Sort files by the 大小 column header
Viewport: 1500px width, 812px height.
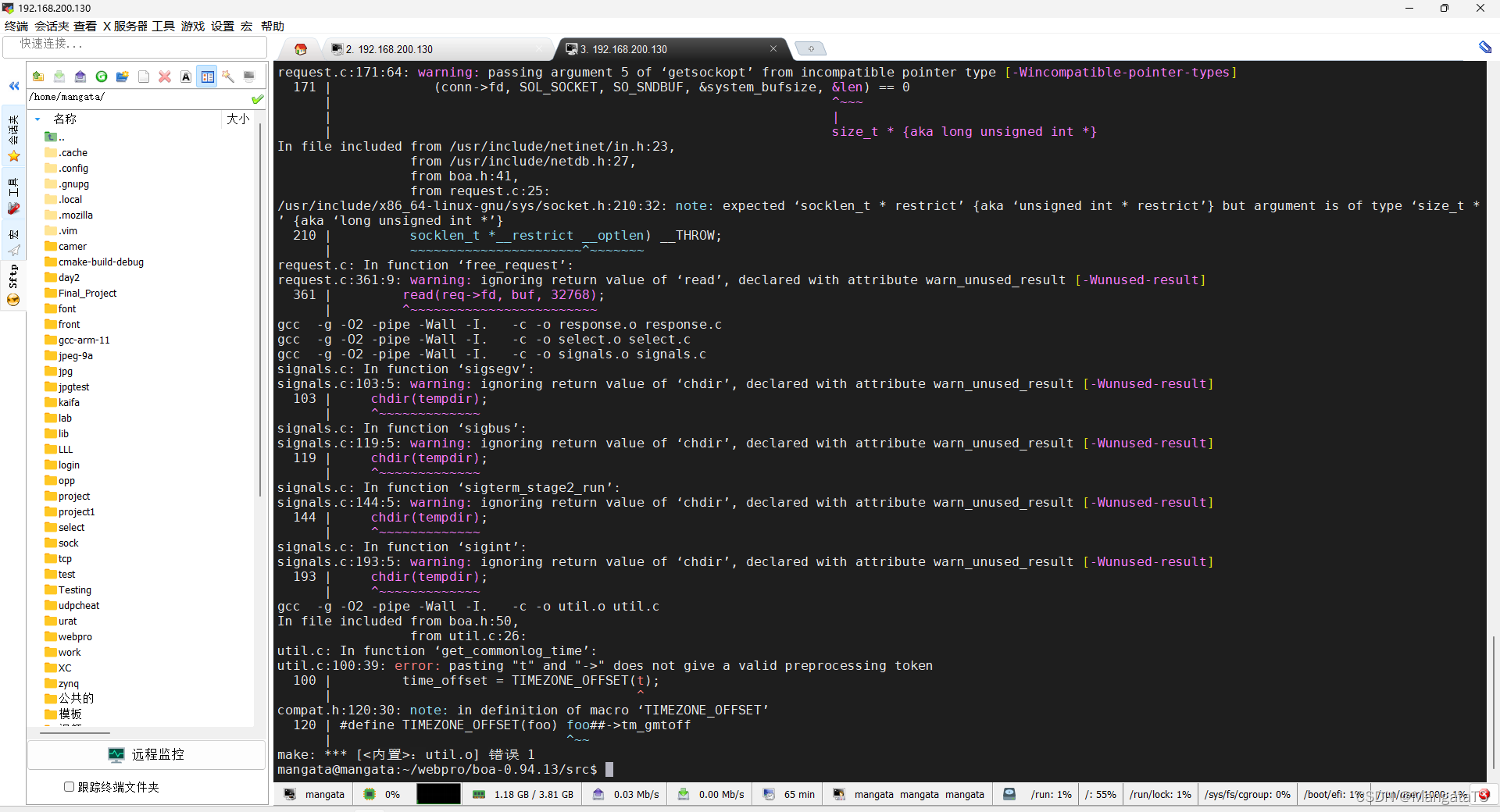pos(238,119)
